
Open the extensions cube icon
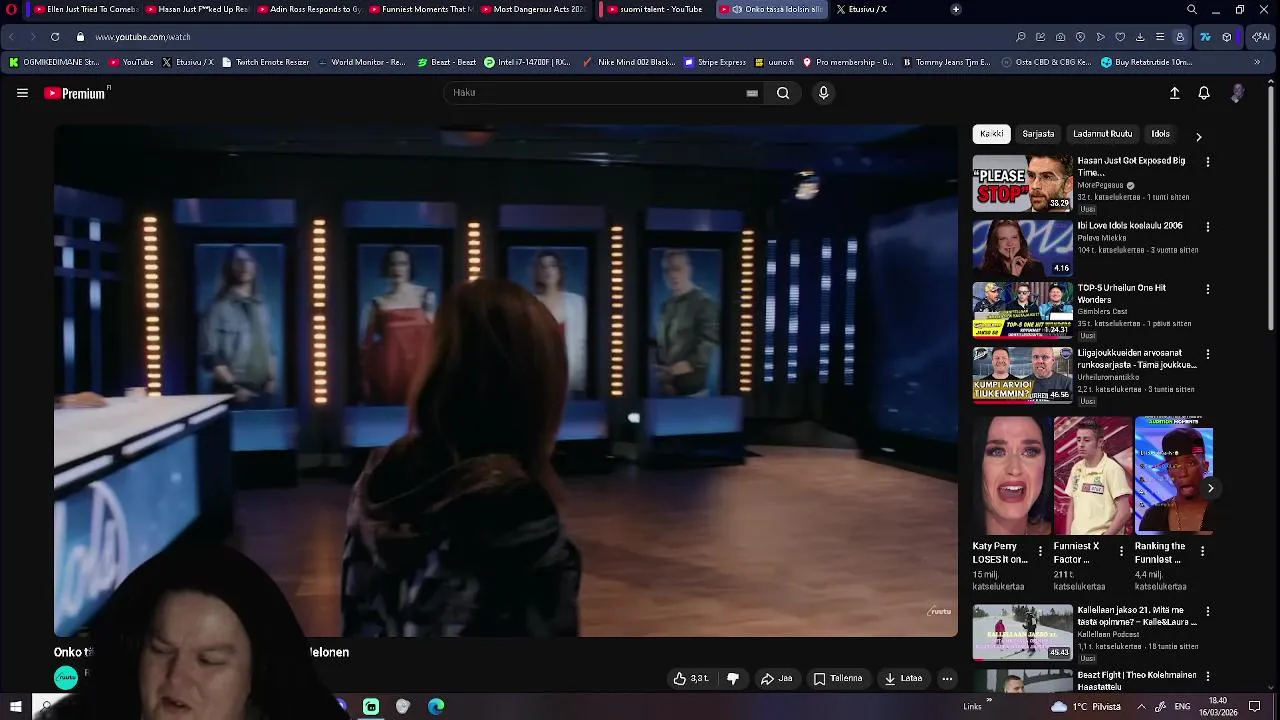pos(1227,37)
